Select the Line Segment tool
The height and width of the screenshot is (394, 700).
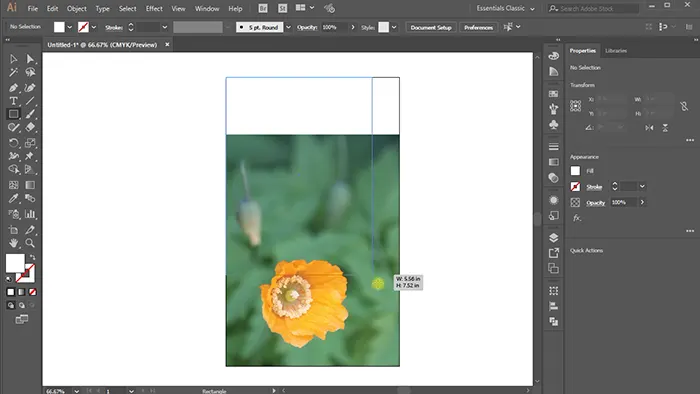30,101
